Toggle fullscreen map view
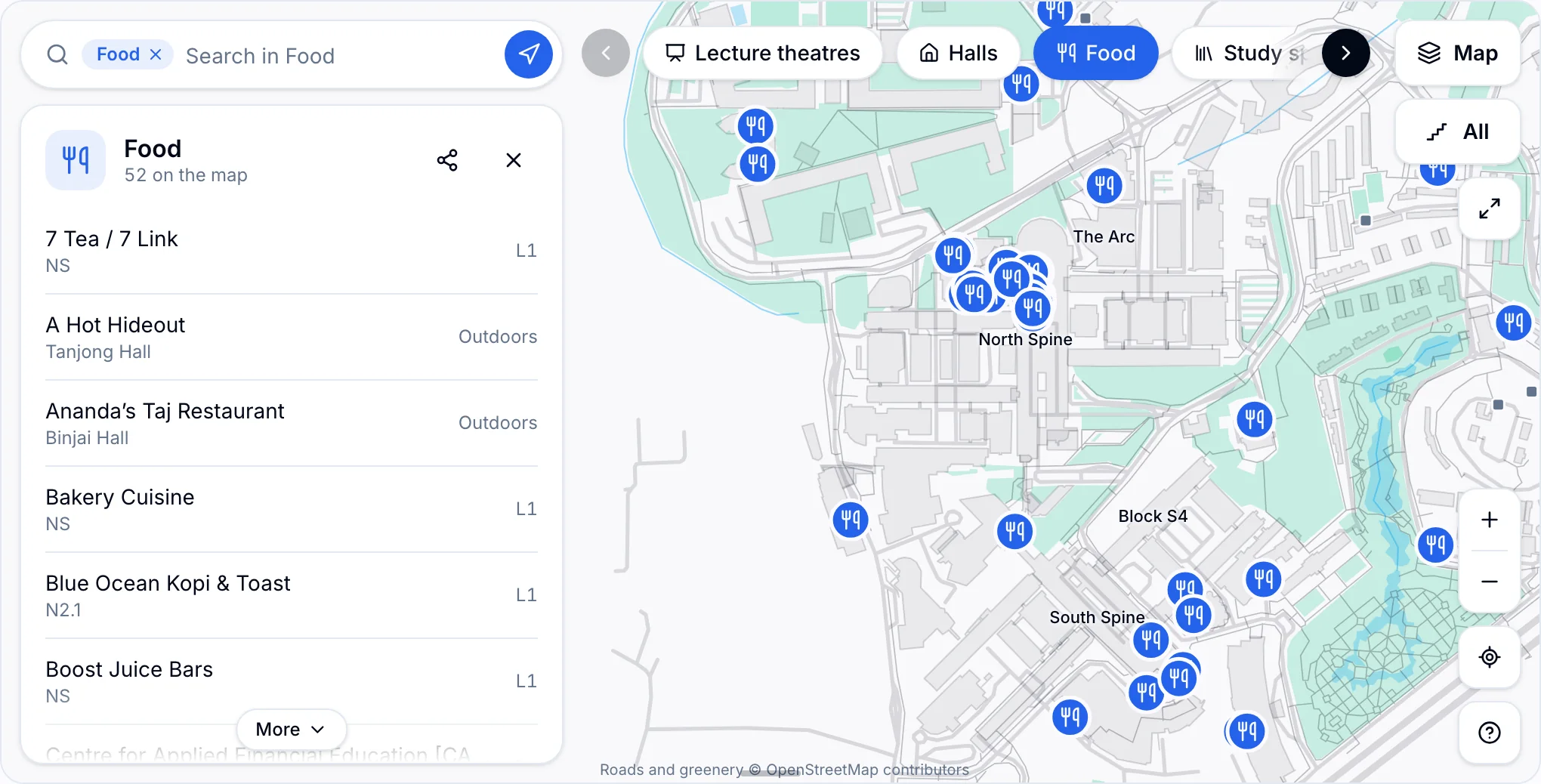 tap(1490, 208)
